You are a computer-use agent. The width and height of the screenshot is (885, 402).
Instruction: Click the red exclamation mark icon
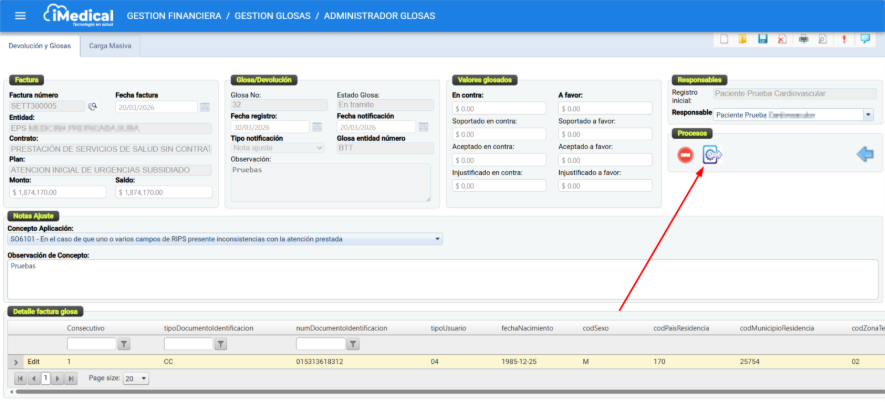click(x=844, y=39)
